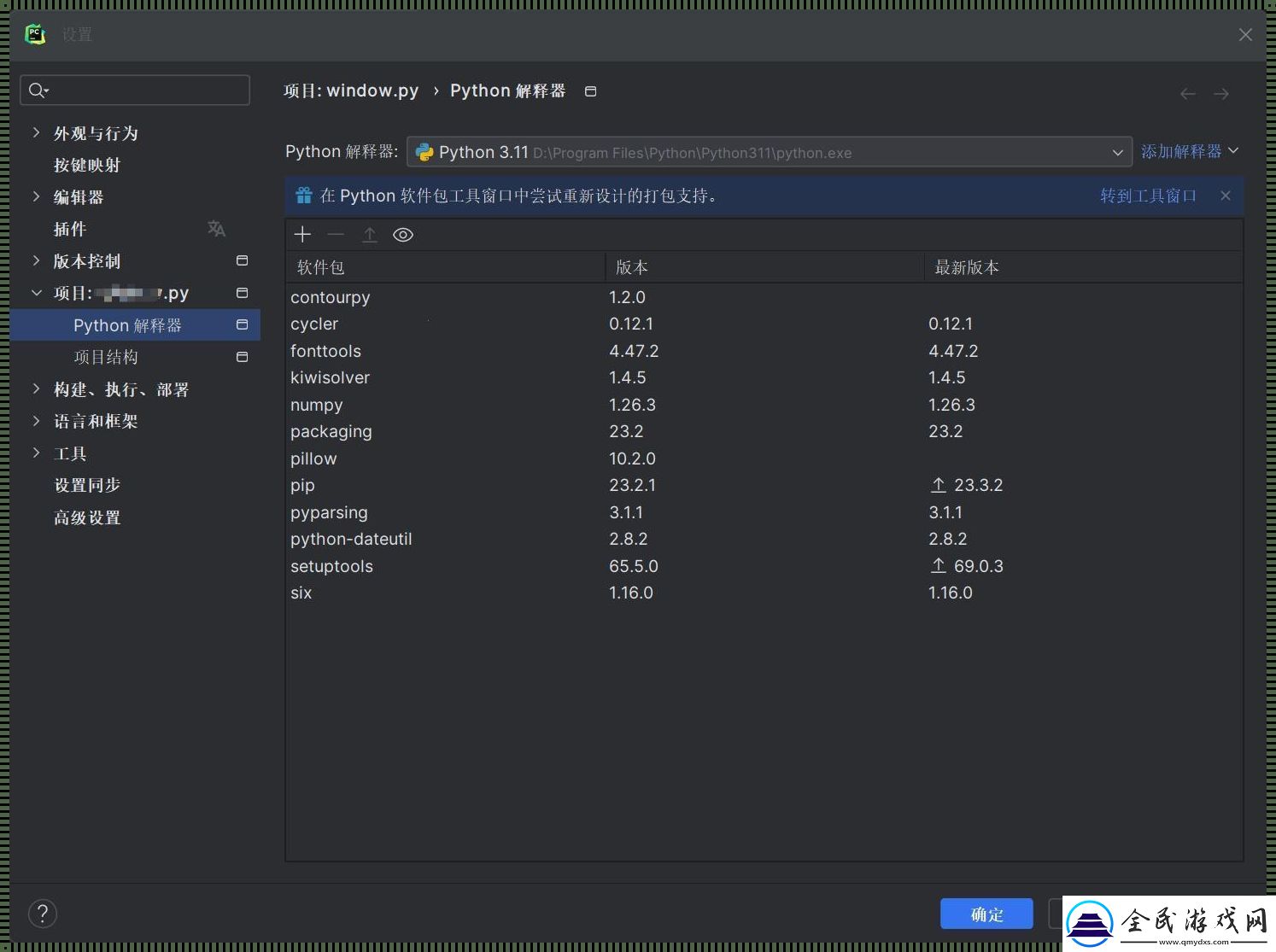Screen dimensions: 1276x952
Task: Click the upgrade package arrow icon
Action: tap(369, 235)
